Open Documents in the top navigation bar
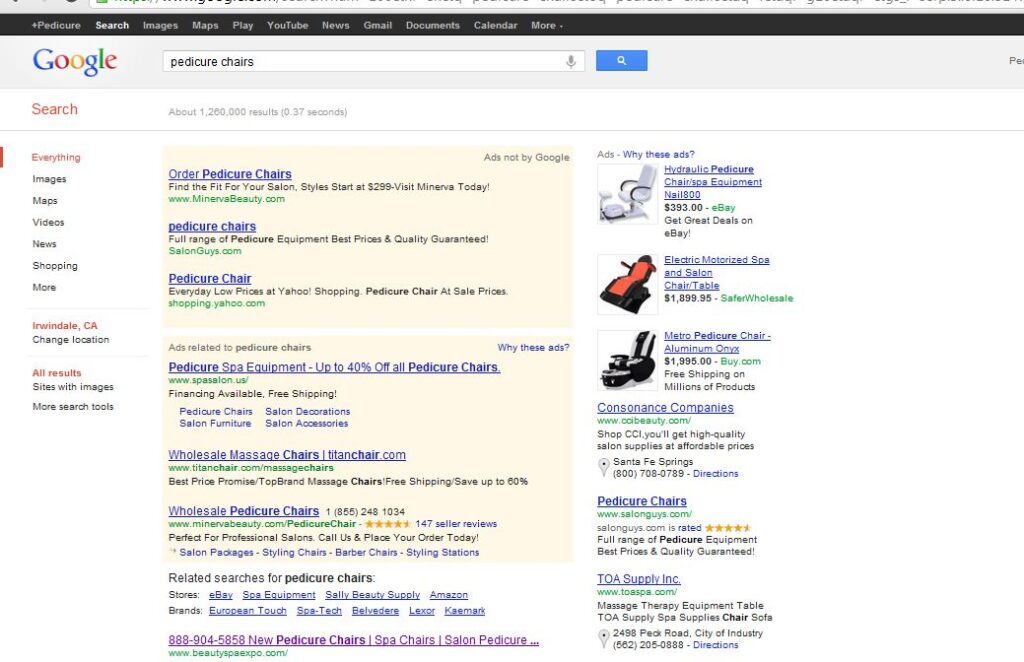Viewport: 1024px width, 662px height. 432,25
